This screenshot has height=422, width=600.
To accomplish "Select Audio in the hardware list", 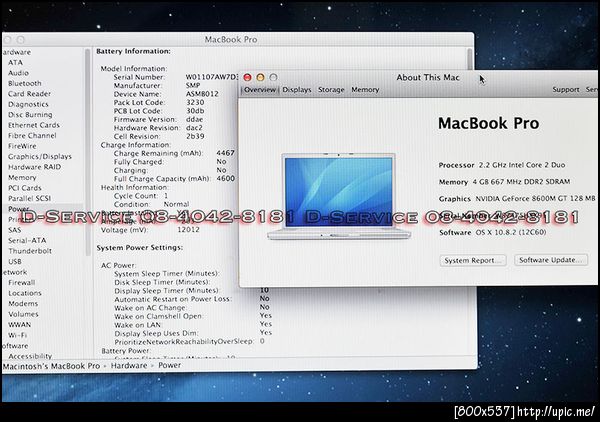I will tap(18, 73).
